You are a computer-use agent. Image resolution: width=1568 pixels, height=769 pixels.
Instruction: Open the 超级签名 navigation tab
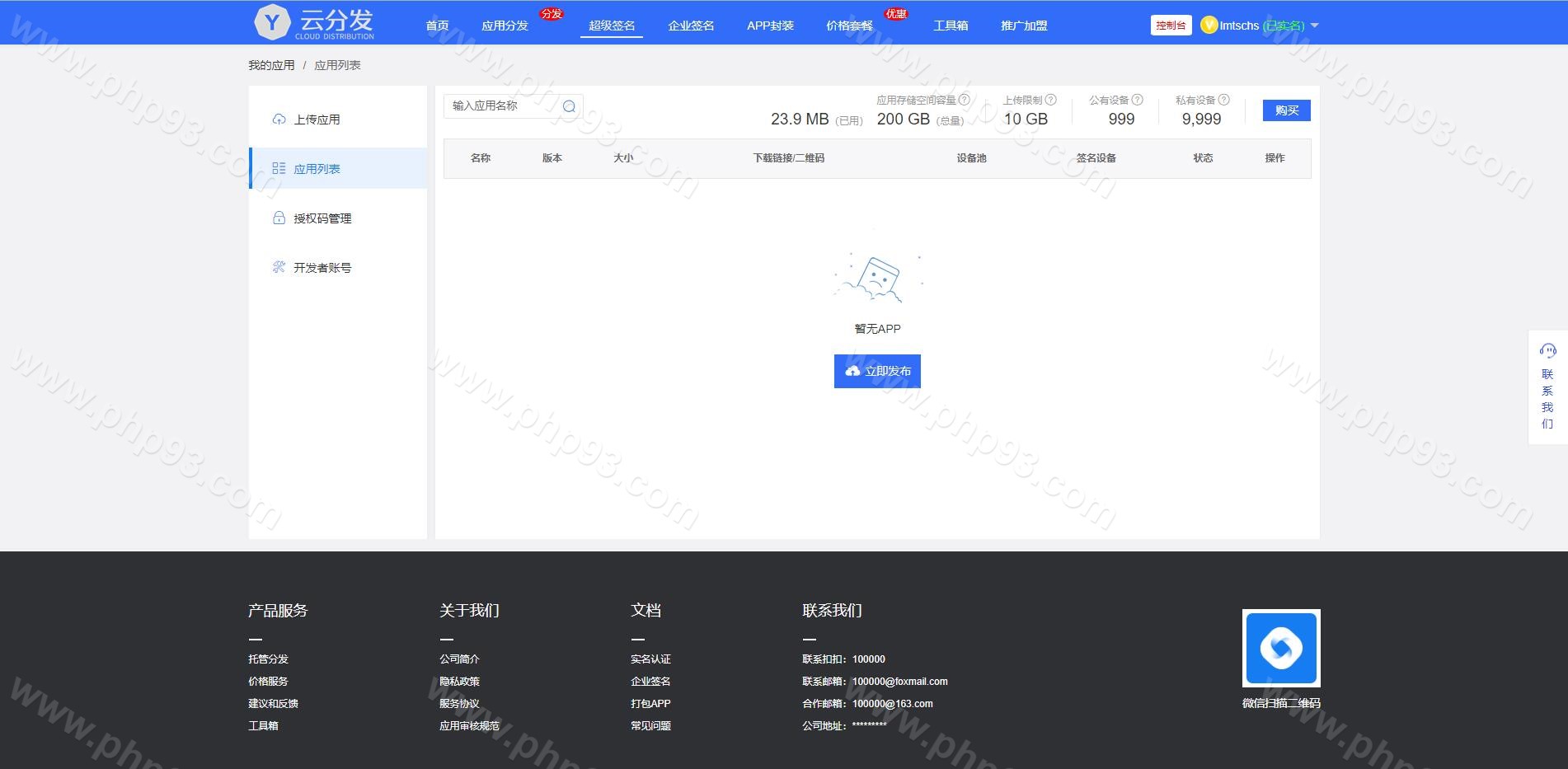(x=612, y=26)
